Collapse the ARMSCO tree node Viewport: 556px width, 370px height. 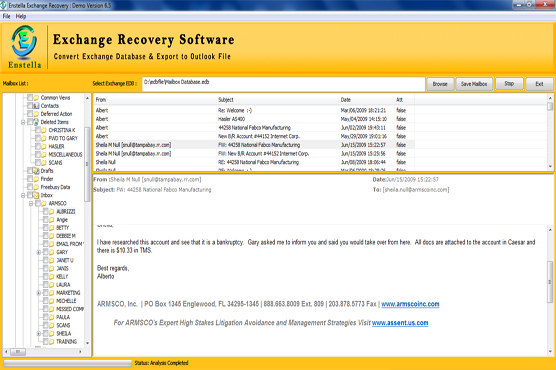pyautogui.click(x=31, y=203)
